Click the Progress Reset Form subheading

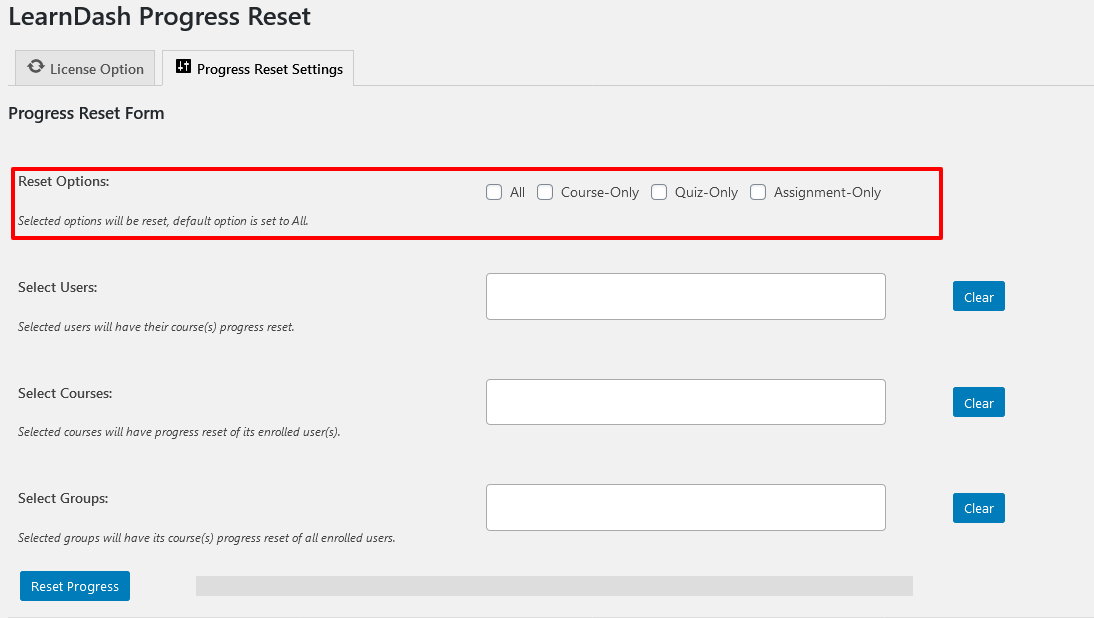(86, 113)
